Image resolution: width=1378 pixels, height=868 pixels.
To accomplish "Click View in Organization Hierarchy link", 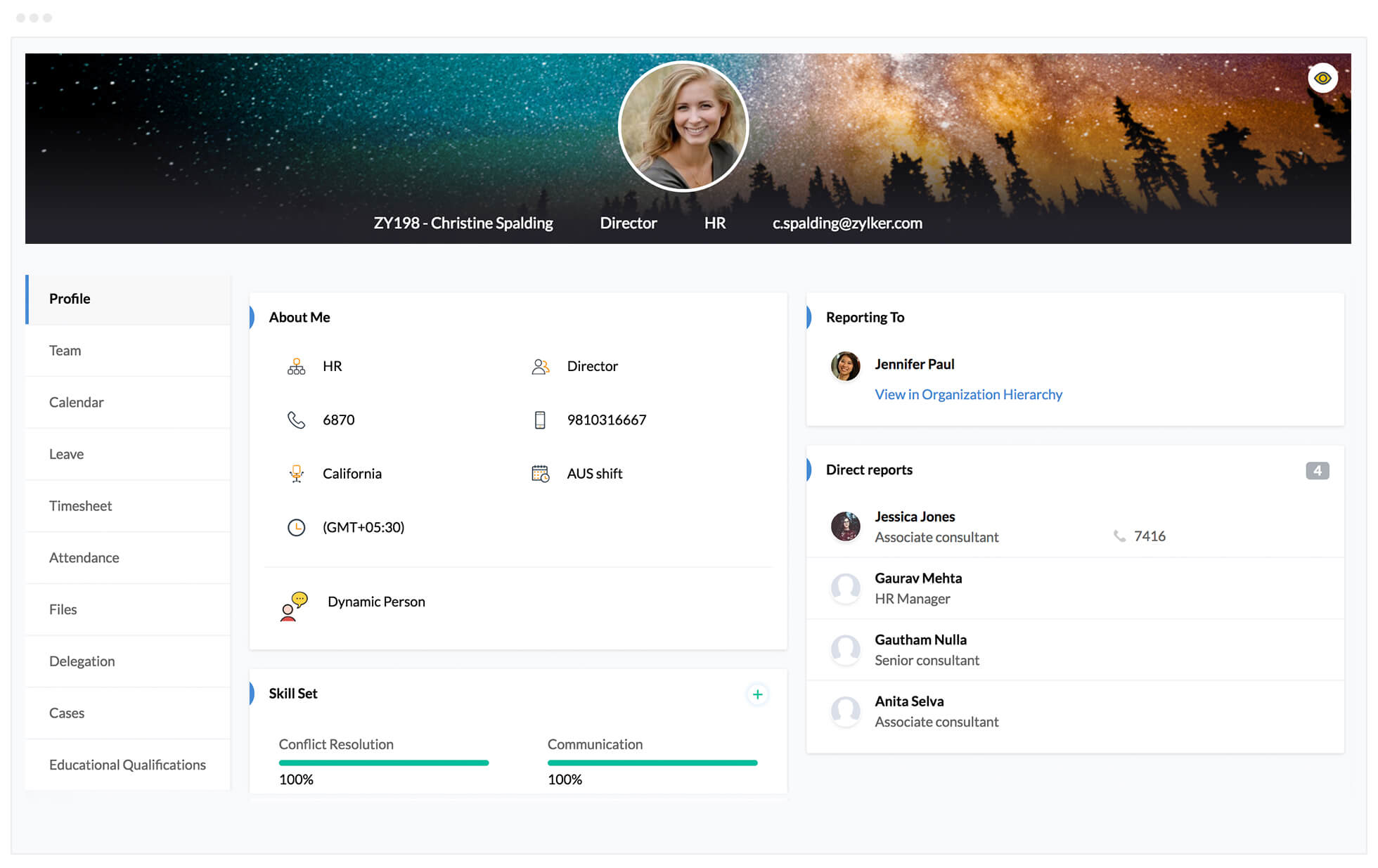I will (x=968, y=394).
